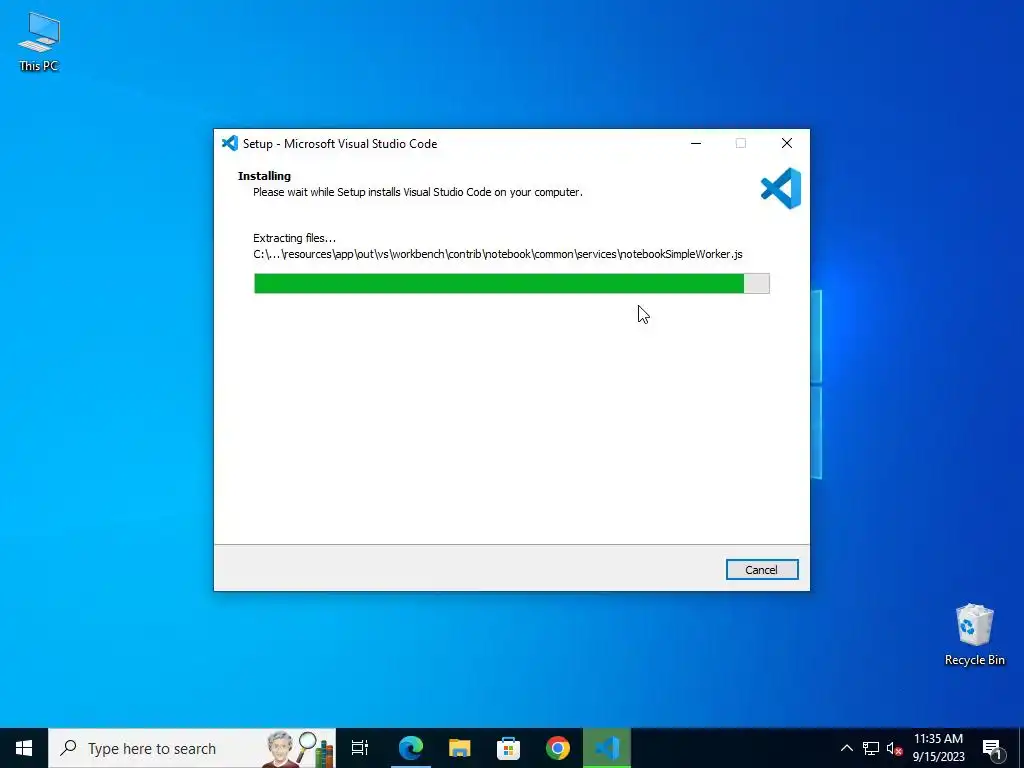The image size is (1024, 768).
Task: Open Recycle Bin desktop icon
Action: 974,635
